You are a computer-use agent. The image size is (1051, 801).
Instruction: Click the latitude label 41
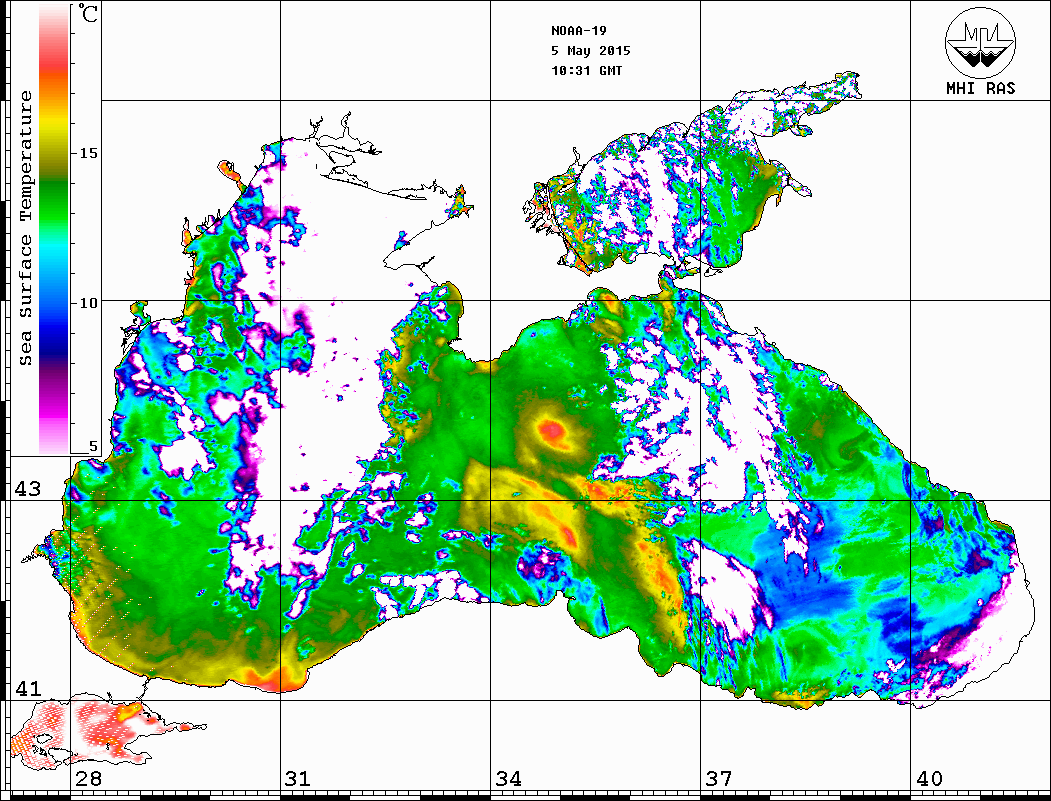pos(27,688)
